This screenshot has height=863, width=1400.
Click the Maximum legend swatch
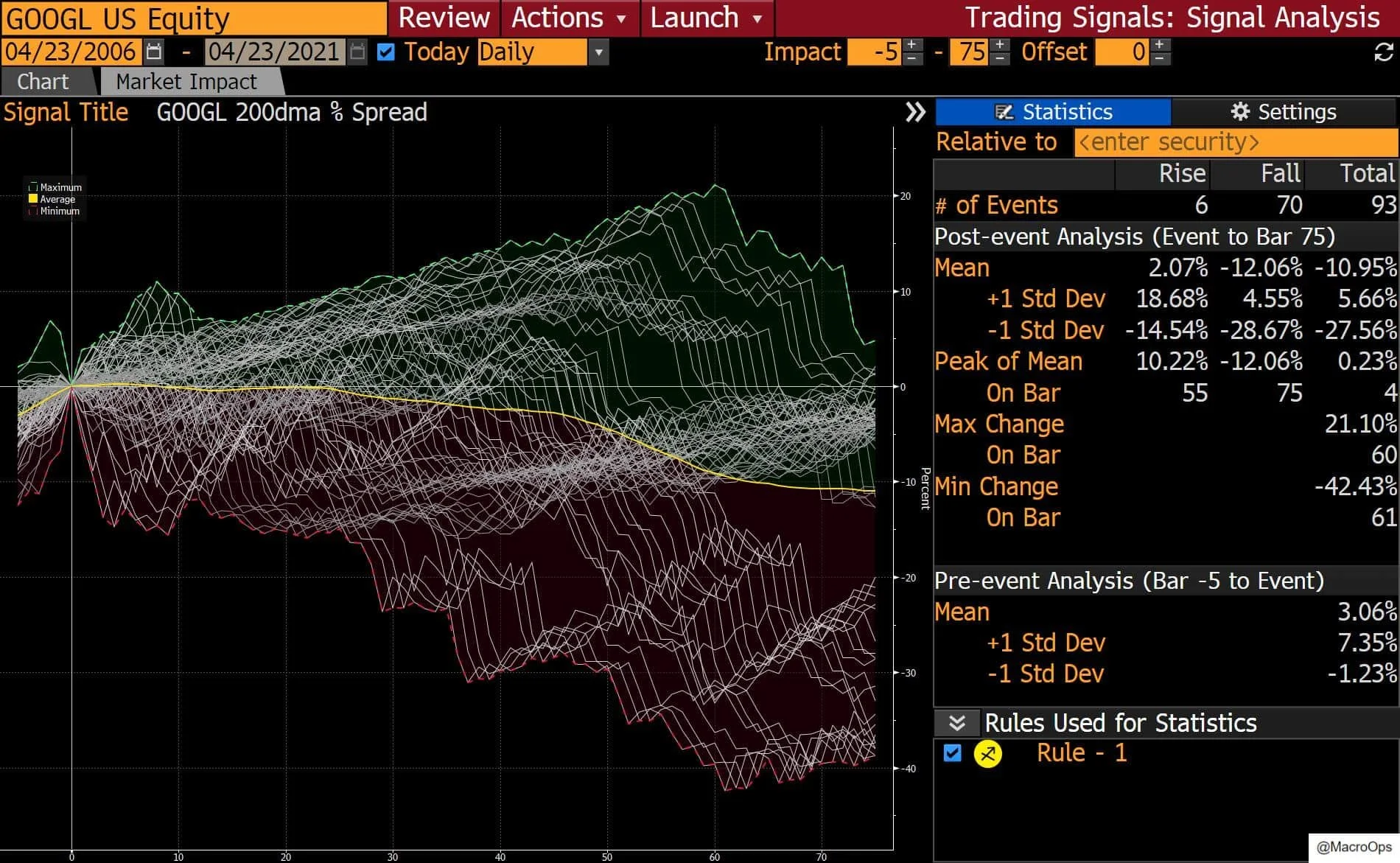coord(32,187)
